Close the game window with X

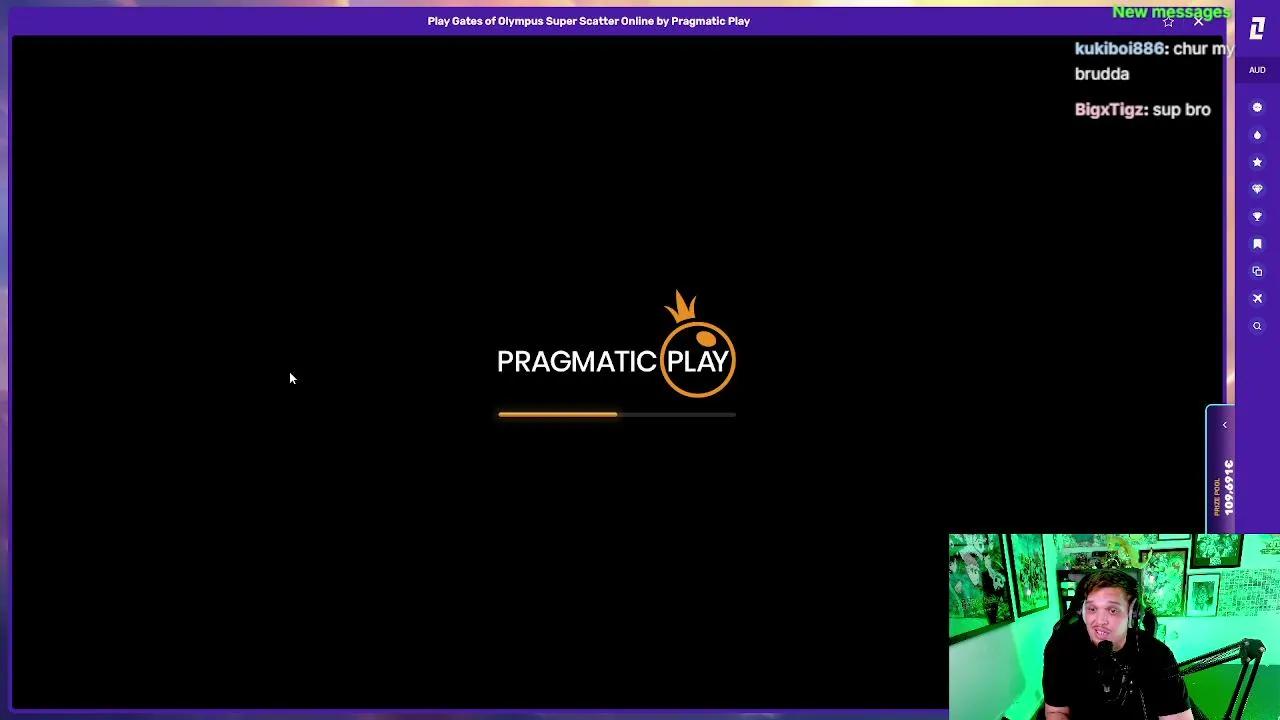point(1198,22)
